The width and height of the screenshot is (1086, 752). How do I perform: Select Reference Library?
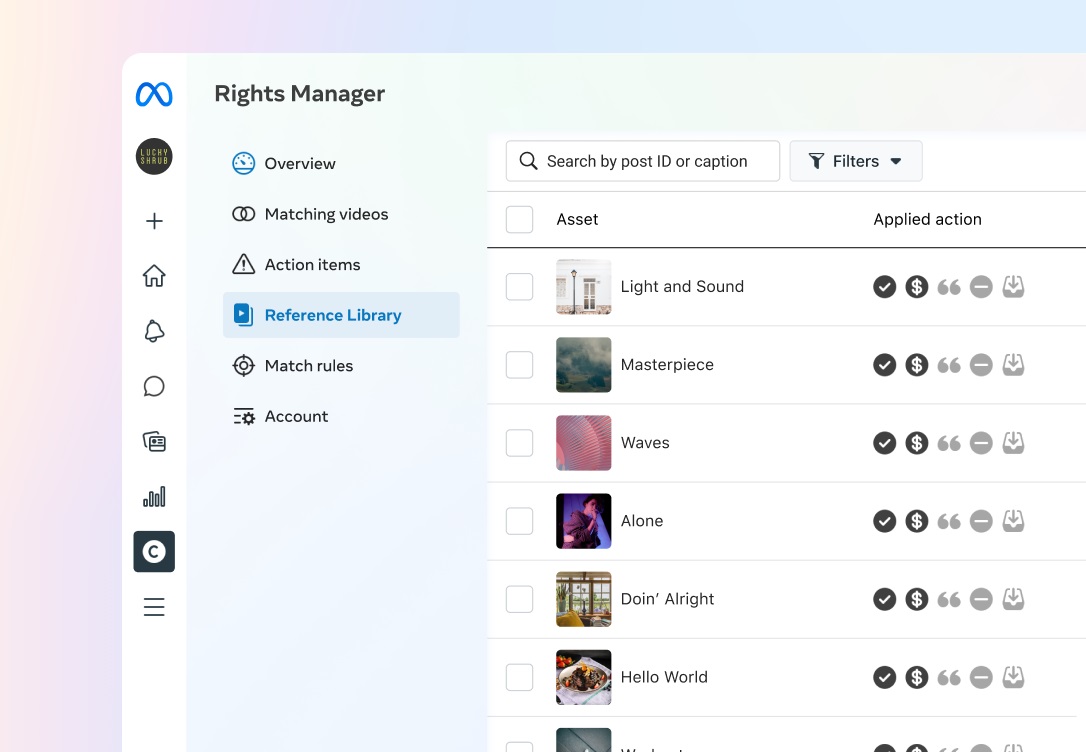click(x=341, y=315)
